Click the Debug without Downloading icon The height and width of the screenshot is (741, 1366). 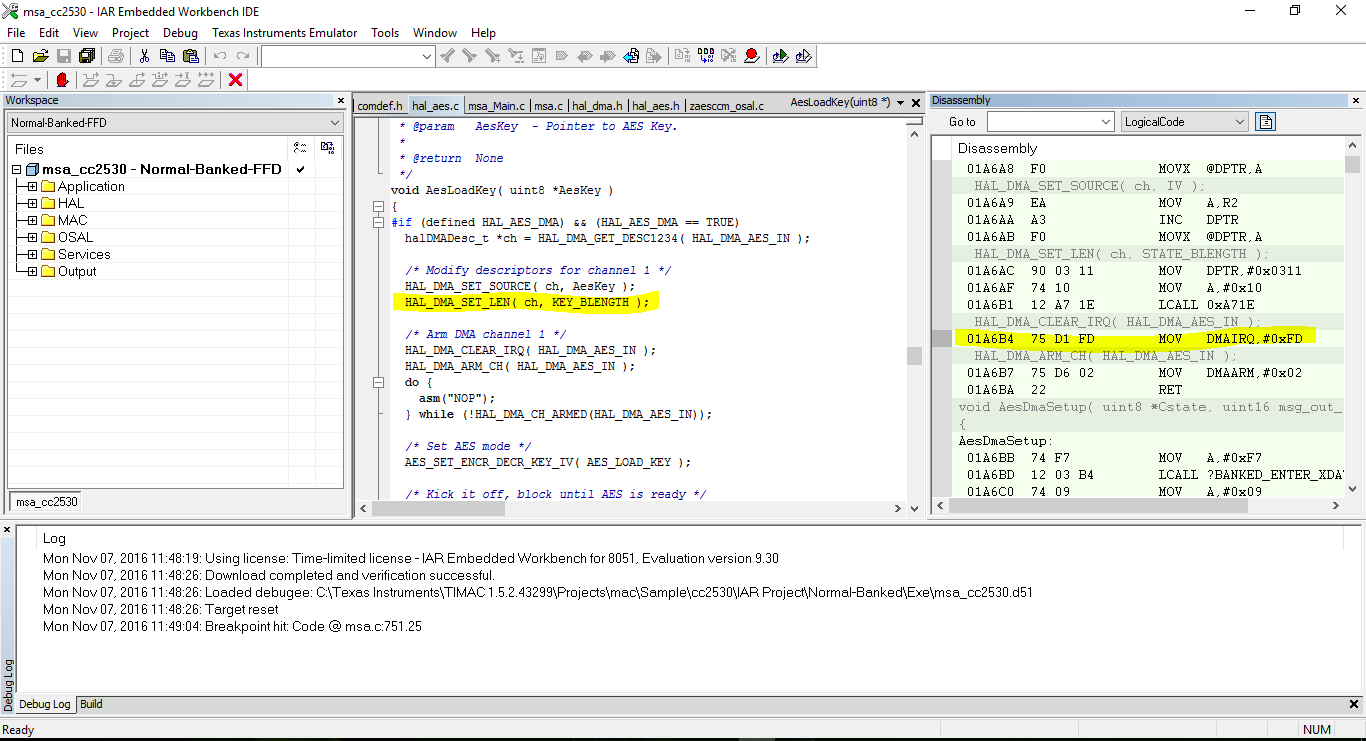[803, 56]
